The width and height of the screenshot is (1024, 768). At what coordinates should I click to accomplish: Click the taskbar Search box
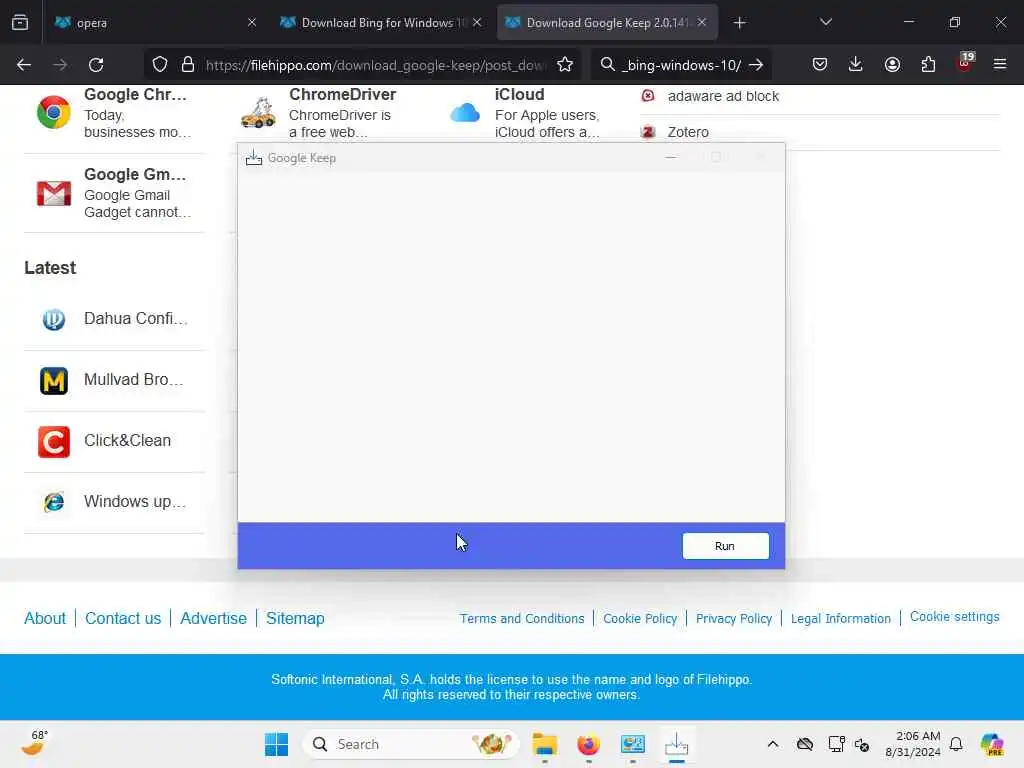pyautogui.click(x=411, y=744)
